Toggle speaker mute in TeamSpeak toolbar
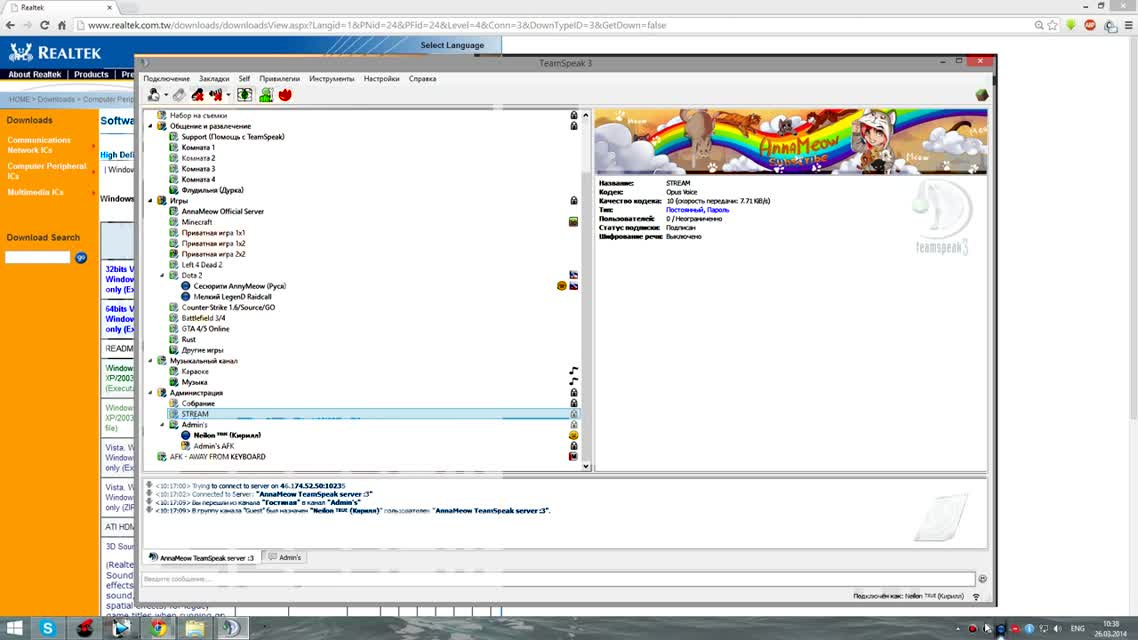Screen dimensions: 1138x640 coord(216,95)
